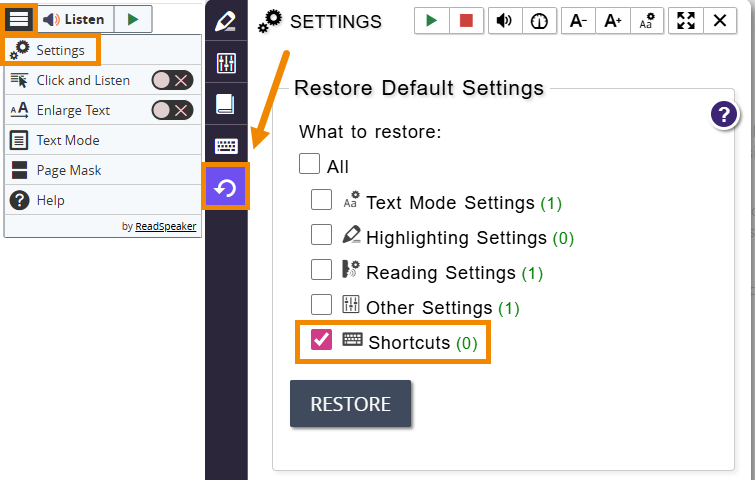Click the RESTORE button
The height and width of the screenshot is (480, 755).
350,404
